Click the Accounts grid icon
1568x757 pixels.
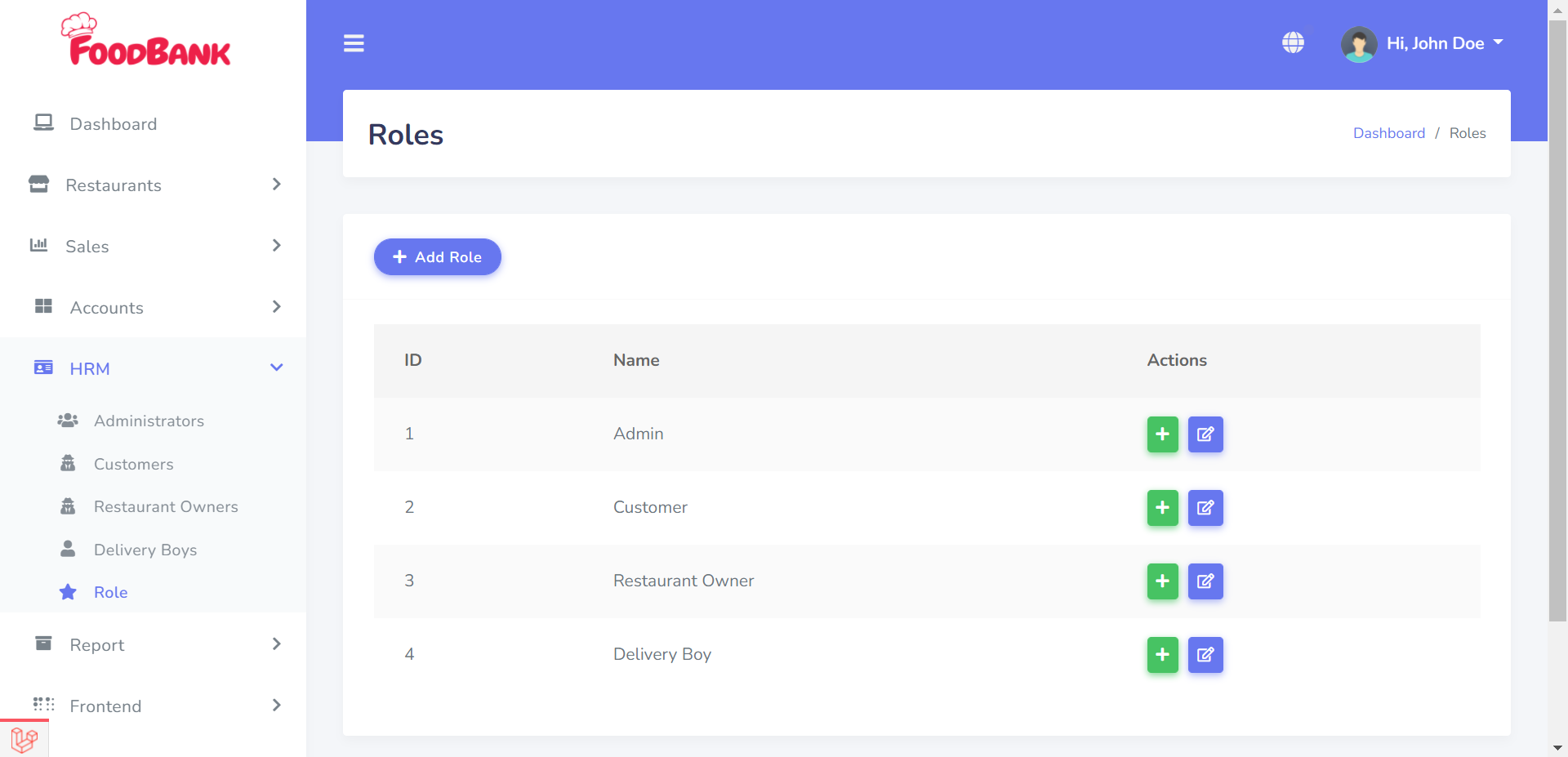coord(43,306)
